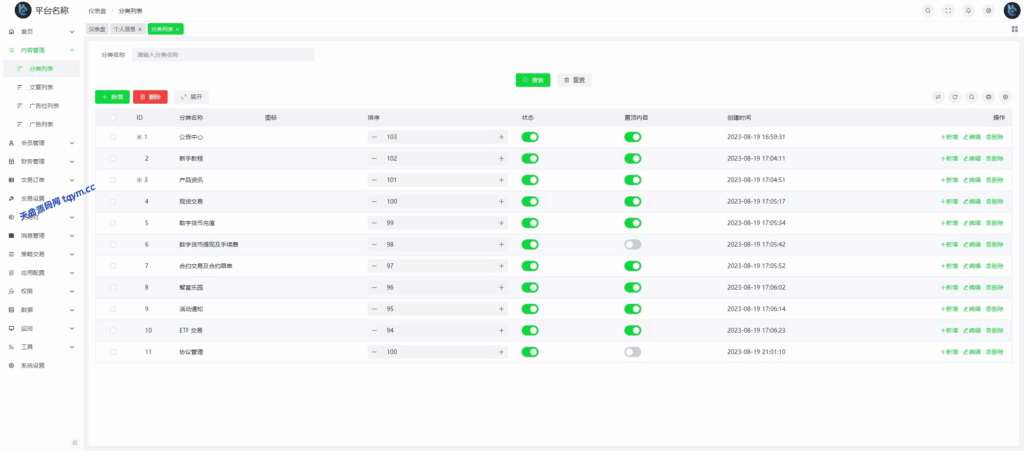Click the table toolbar search icon
1024x451 pixels.
972,97
